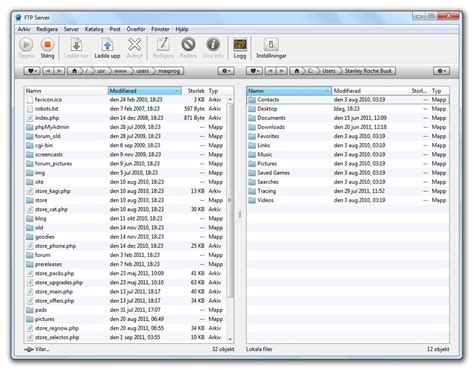474x373 pixels.
Task: Click the Öppna connect toolbar icon
Action: point(26,44)
